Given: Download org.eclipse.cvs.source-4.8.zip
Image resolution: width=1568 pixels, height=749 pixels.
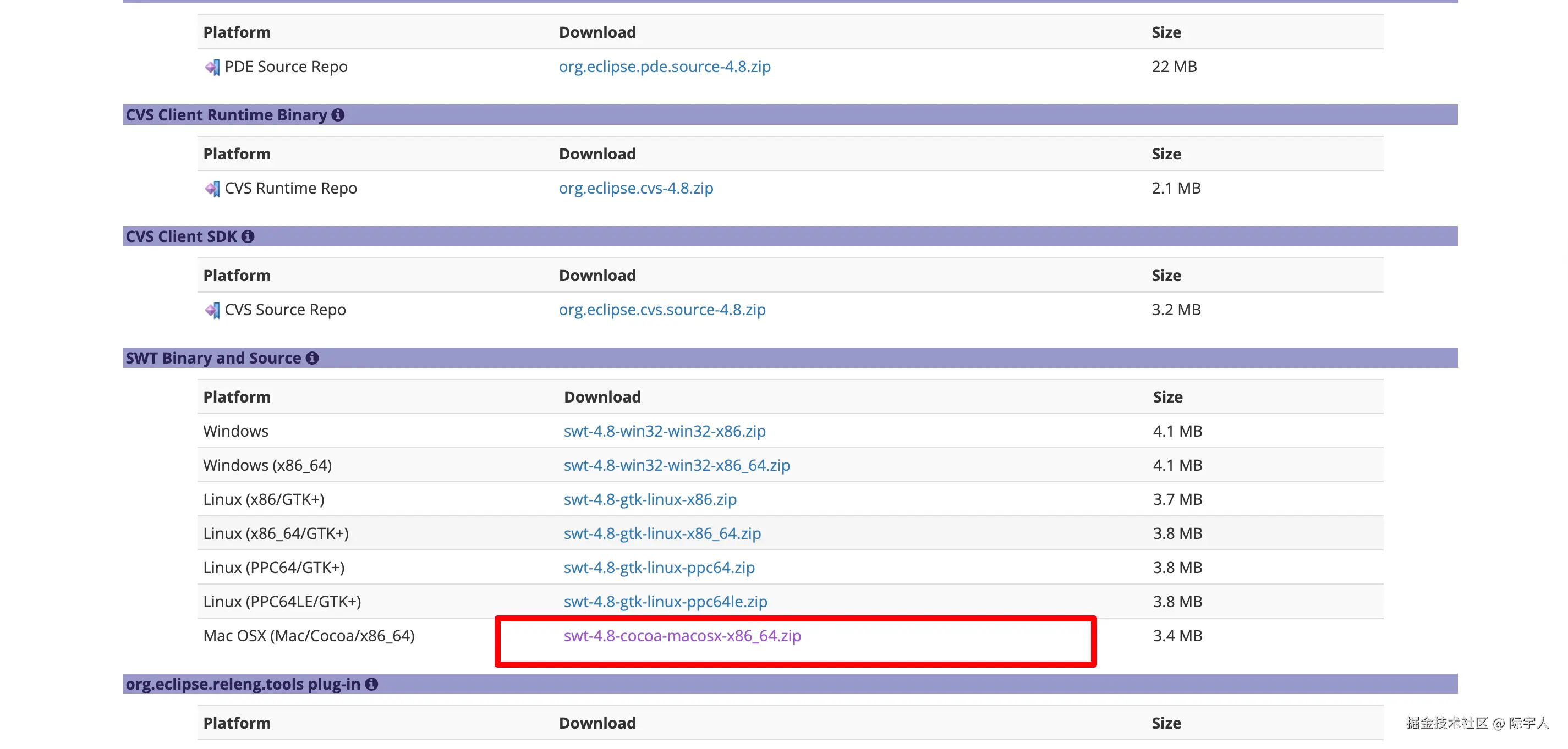Looking at the screenshot, I should pos(662,310).
